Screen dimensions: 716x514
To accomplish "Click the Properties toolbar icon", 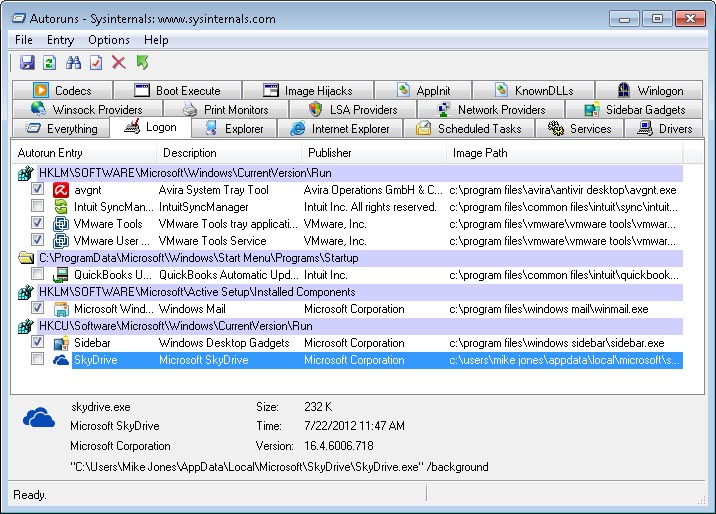I will click(96, 63).
